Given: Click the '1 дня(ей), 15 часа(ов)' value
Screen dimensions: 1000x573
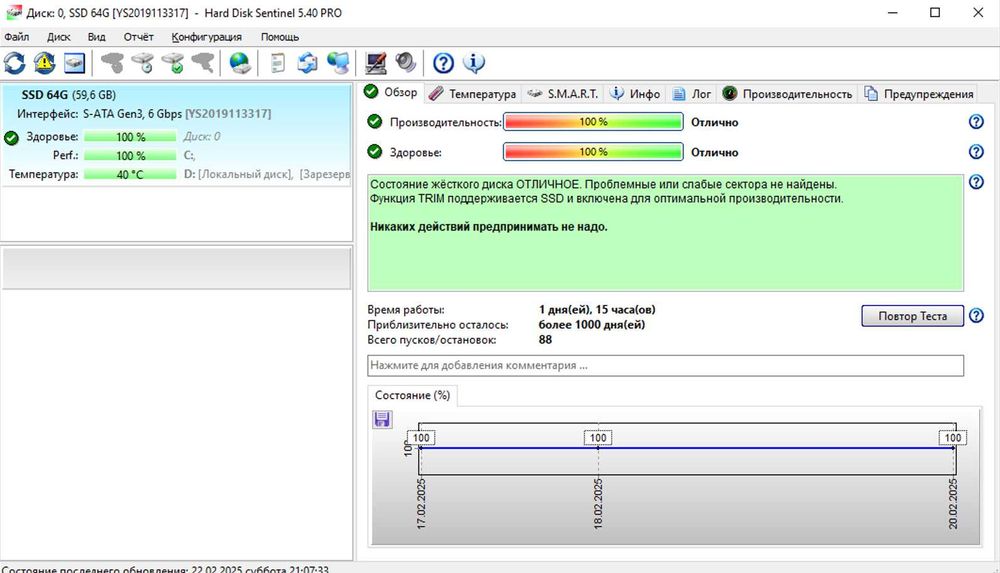Looking at the screenshot, I should click(x=597, y=309).
